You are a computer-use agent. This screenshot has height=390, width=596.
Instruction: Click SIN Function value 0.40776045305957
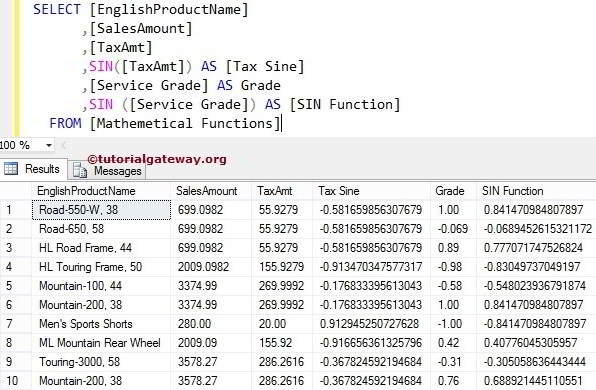click(x=530, y=343)
